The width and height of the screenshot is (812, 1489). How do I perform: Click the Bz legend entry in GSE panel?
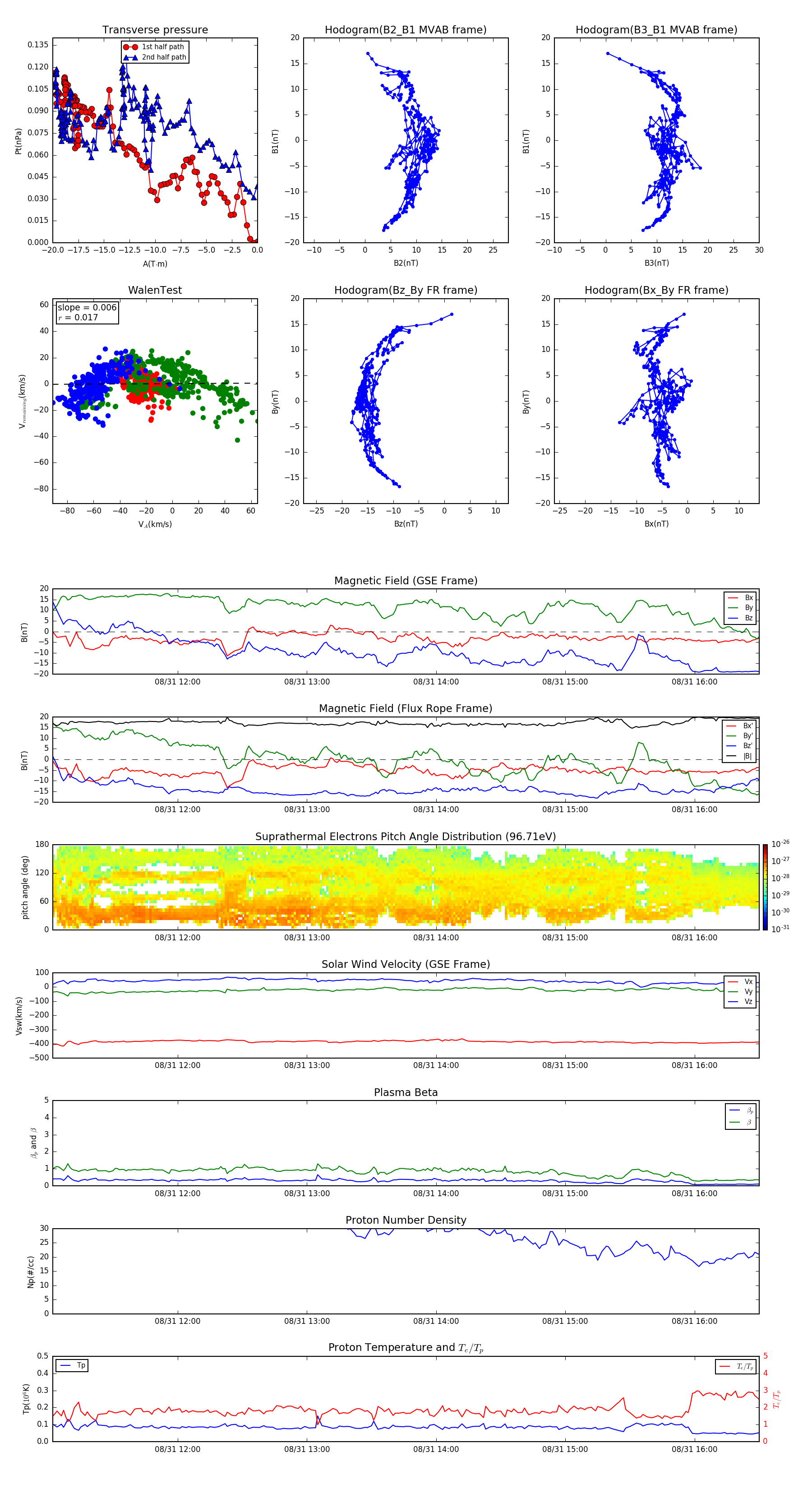point(740,618)
